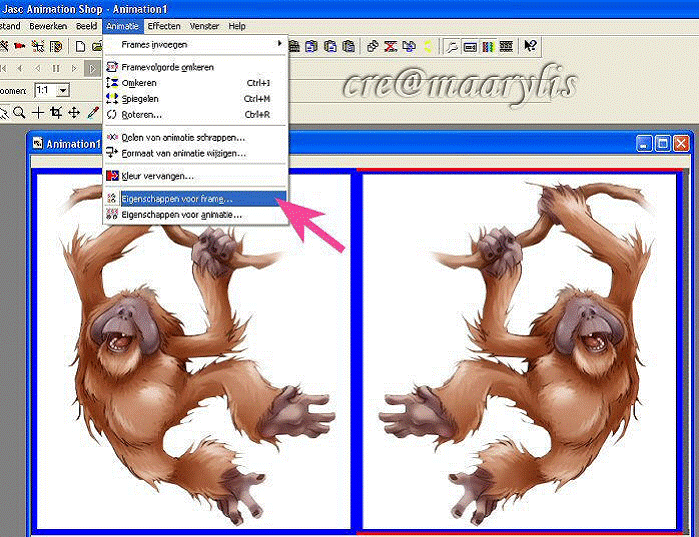Close the open Animatie menu
Screen dimensions: 699x537
coord(123,26)
